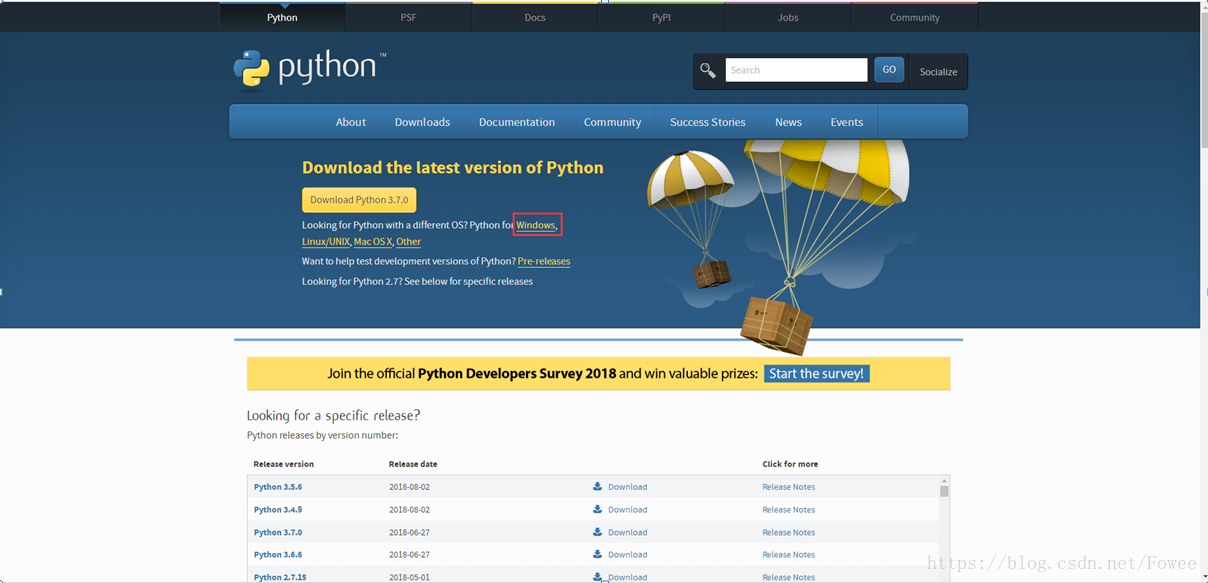This screenshot has height=583, width=1208.
Task: Follow the Pre-releases link
Action: point(544,261)
